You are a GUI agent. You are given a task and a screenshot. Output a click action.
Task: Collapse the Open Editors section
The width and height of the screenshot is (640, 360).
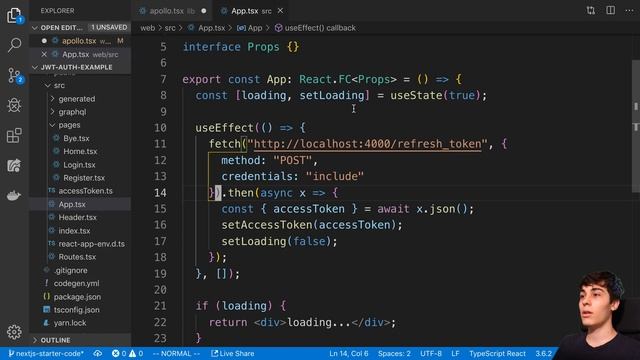[81, 27]
